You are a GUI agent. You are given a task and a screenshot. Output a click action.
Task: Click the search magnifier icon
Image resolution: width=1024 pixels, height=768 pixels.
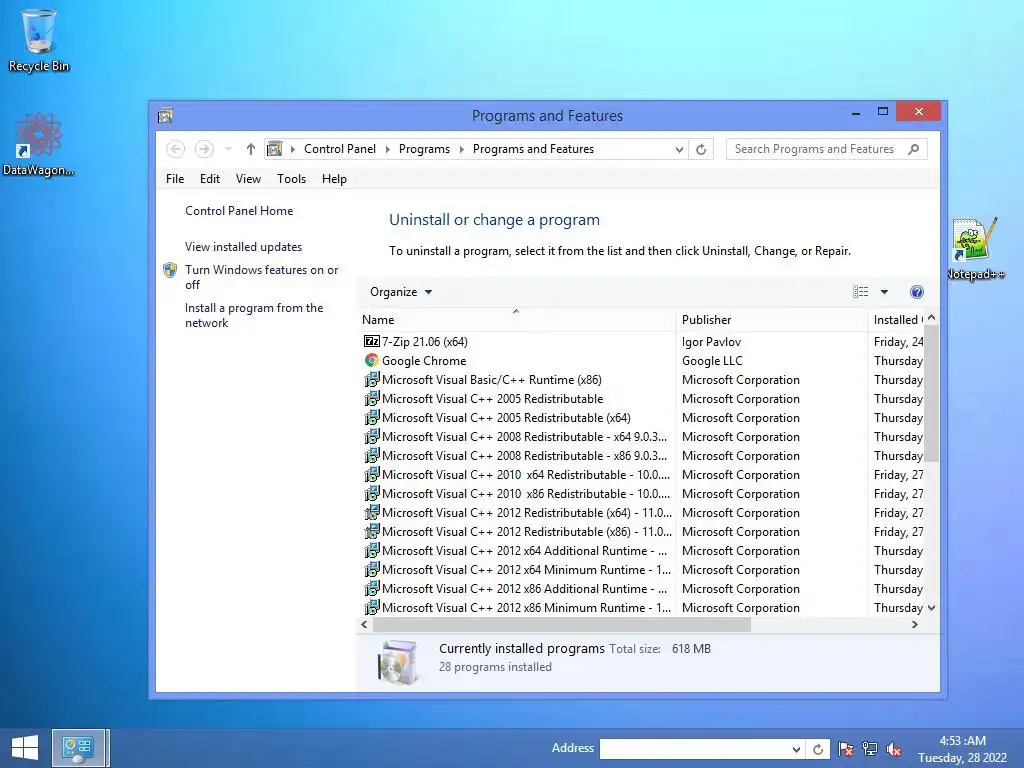click(914, 149)
